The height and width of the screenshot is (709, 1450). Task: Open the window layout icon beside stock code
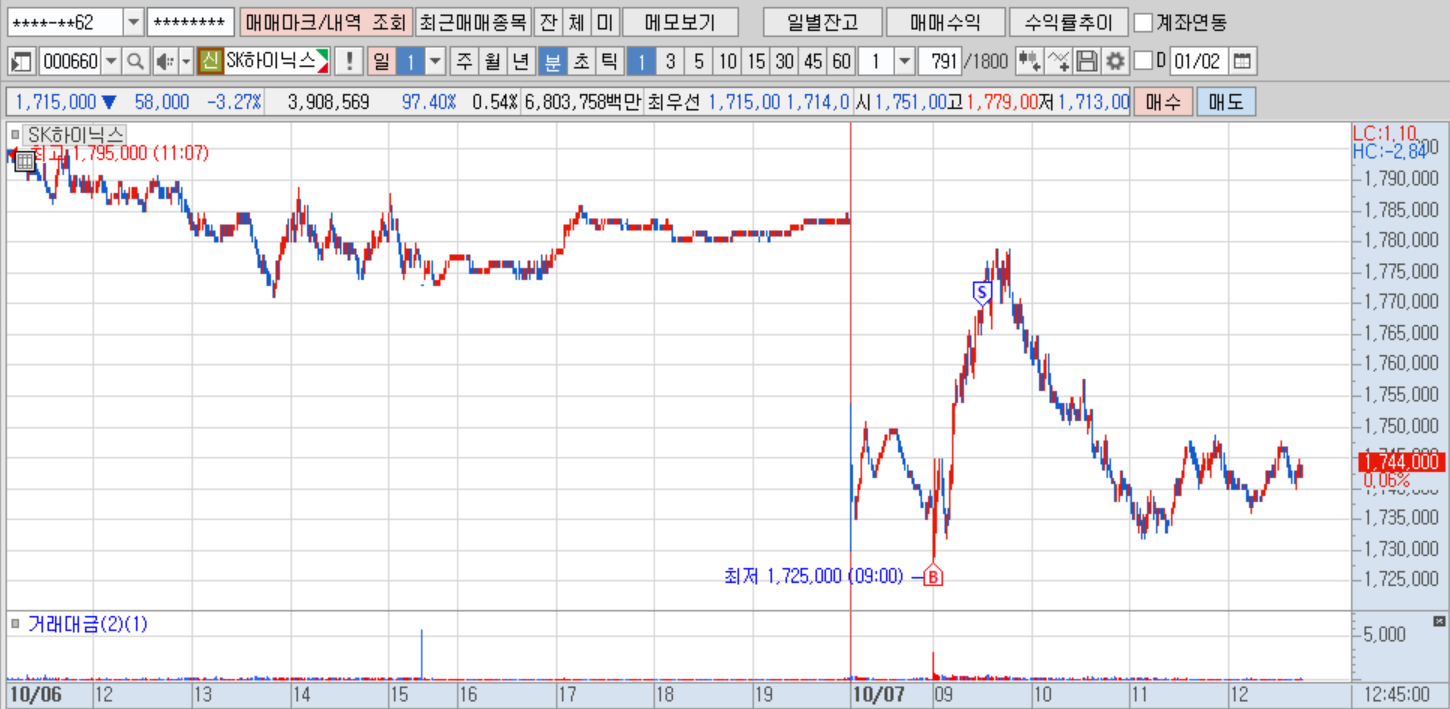22,61
